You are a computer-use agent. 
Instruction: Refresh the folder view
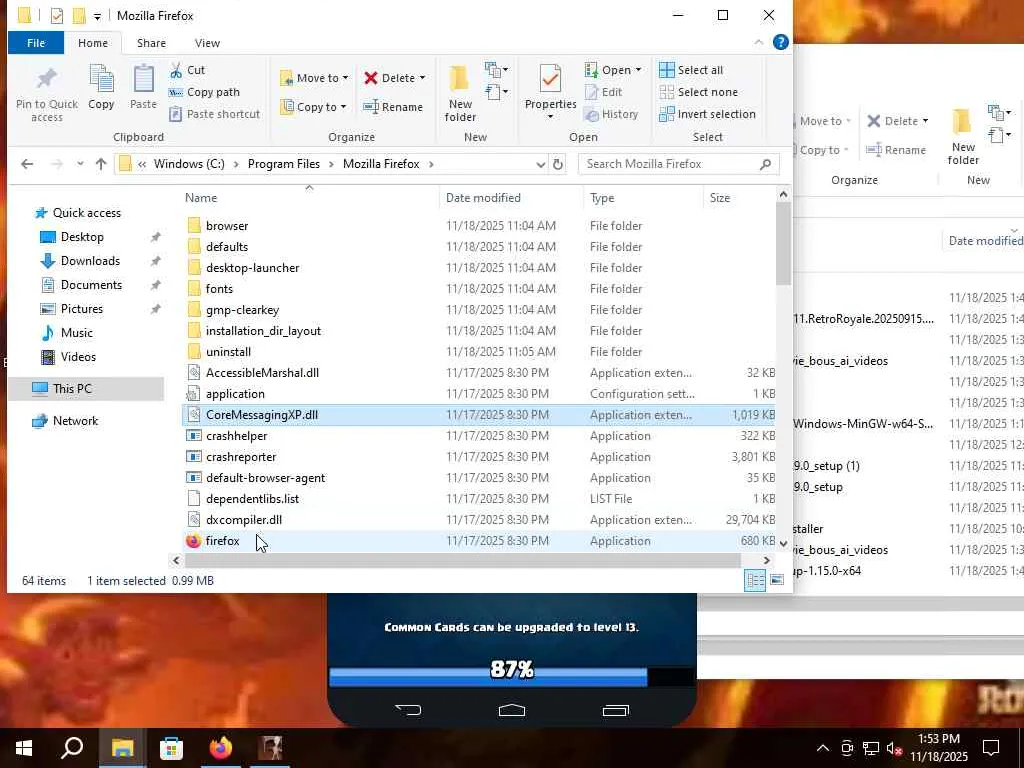(x=558, y=164)
